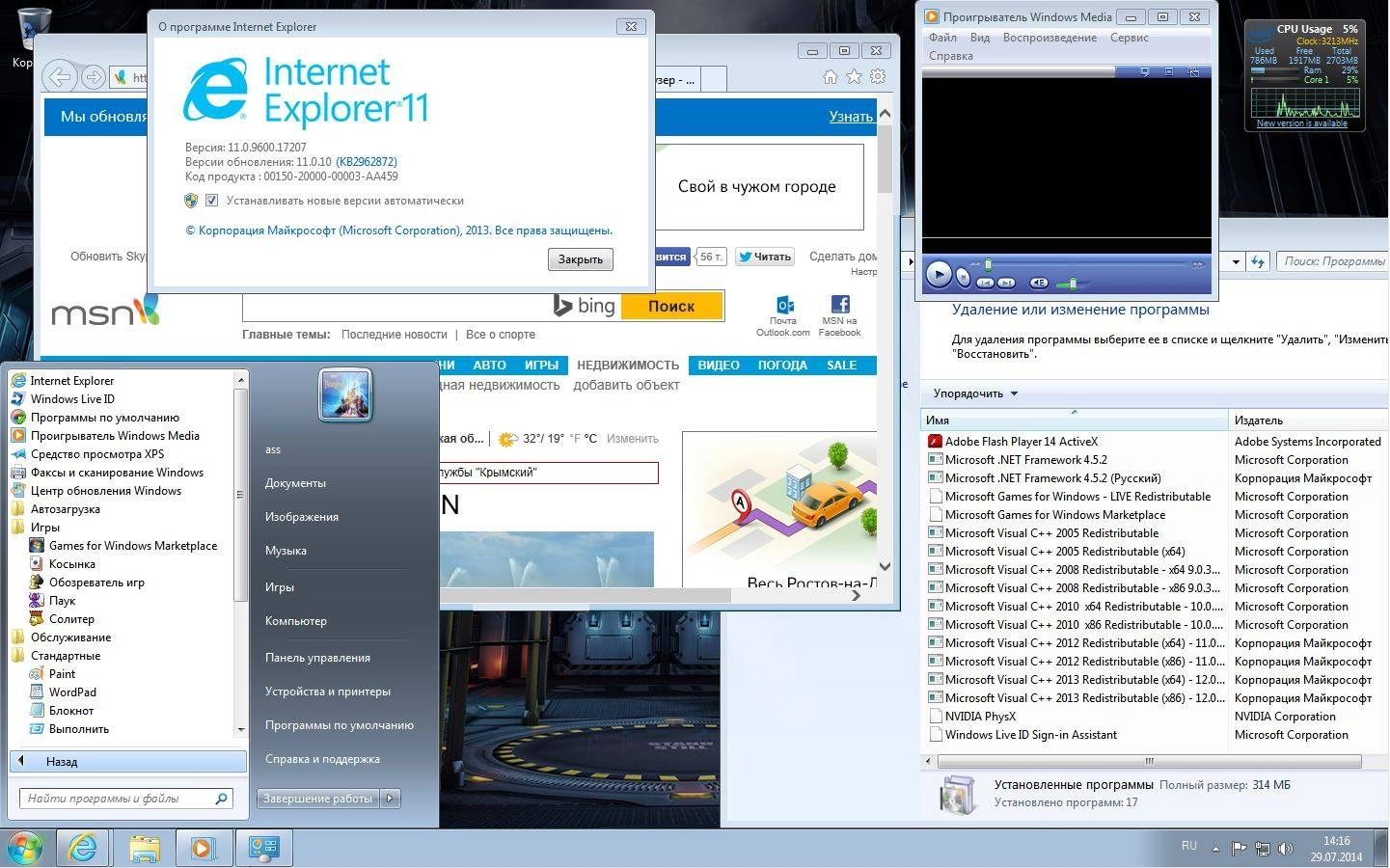
Task: Open the Воспроизведение menu in Media Player
Action: point(1049,38)
